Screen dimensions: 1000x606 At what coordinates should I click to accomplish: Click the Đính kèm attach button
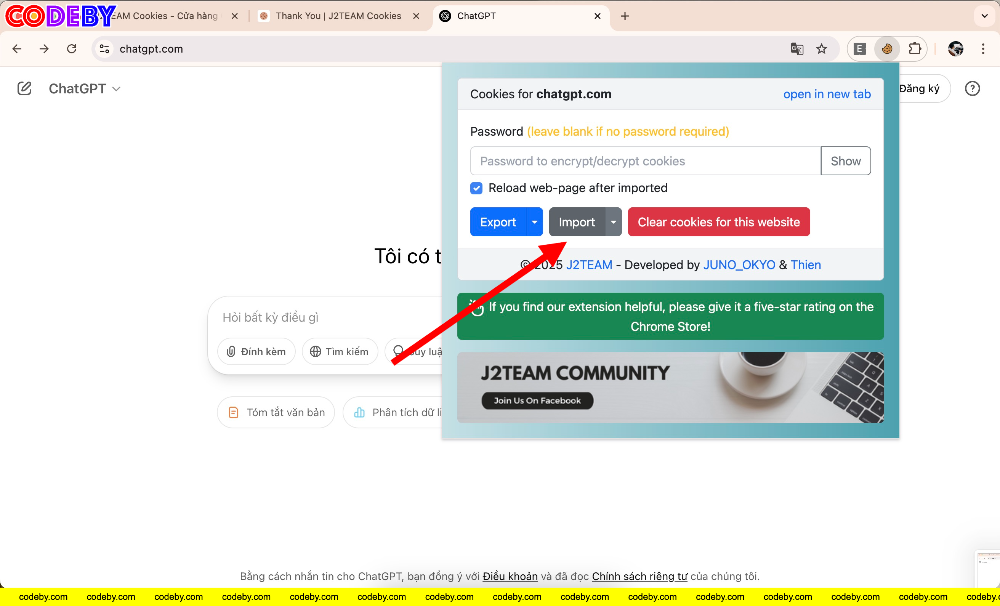(x=256, y=351)
